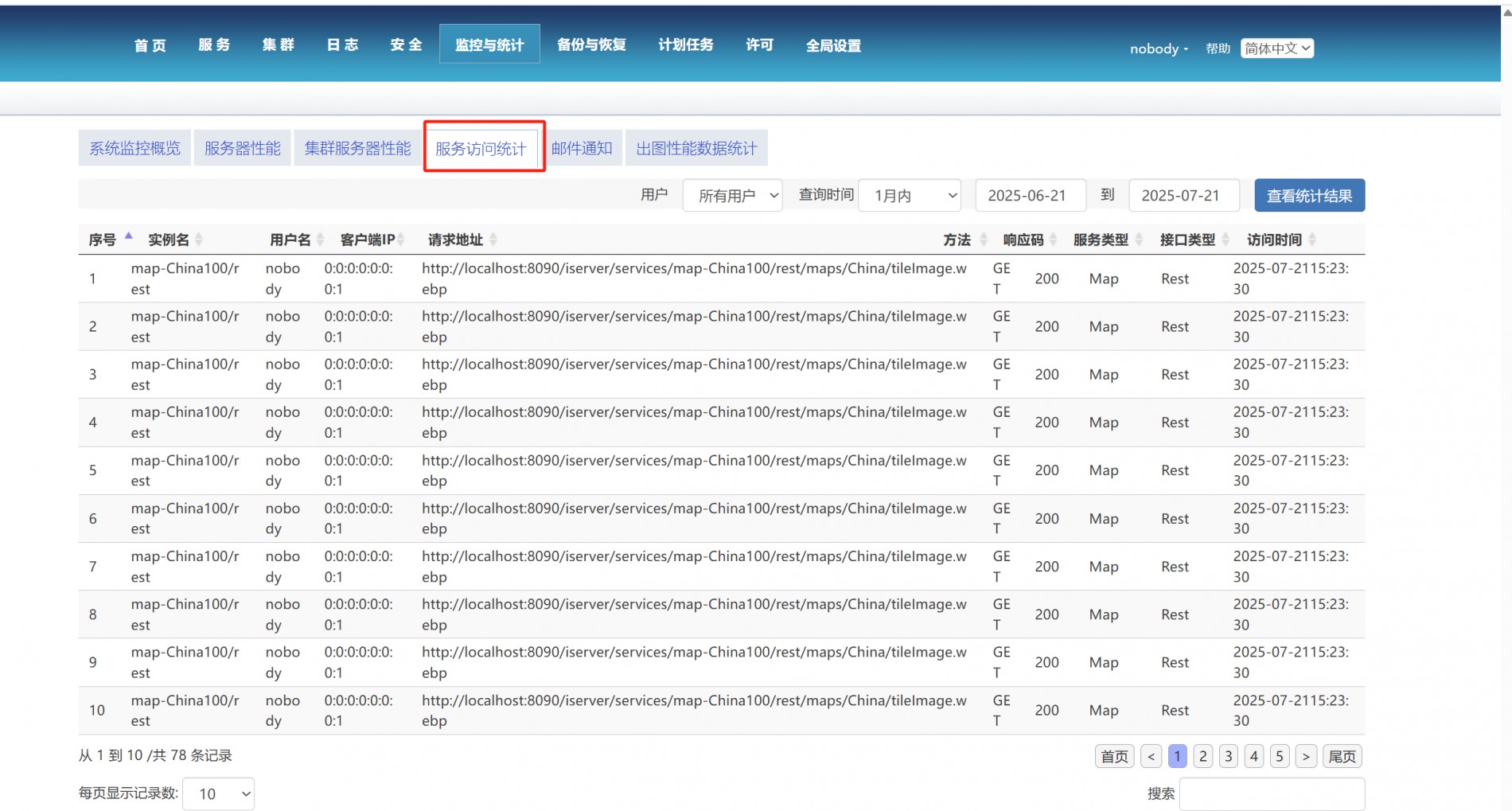Click the 帮助 link
This screenshot has height=811, width=1512.
click(1218, 49)
